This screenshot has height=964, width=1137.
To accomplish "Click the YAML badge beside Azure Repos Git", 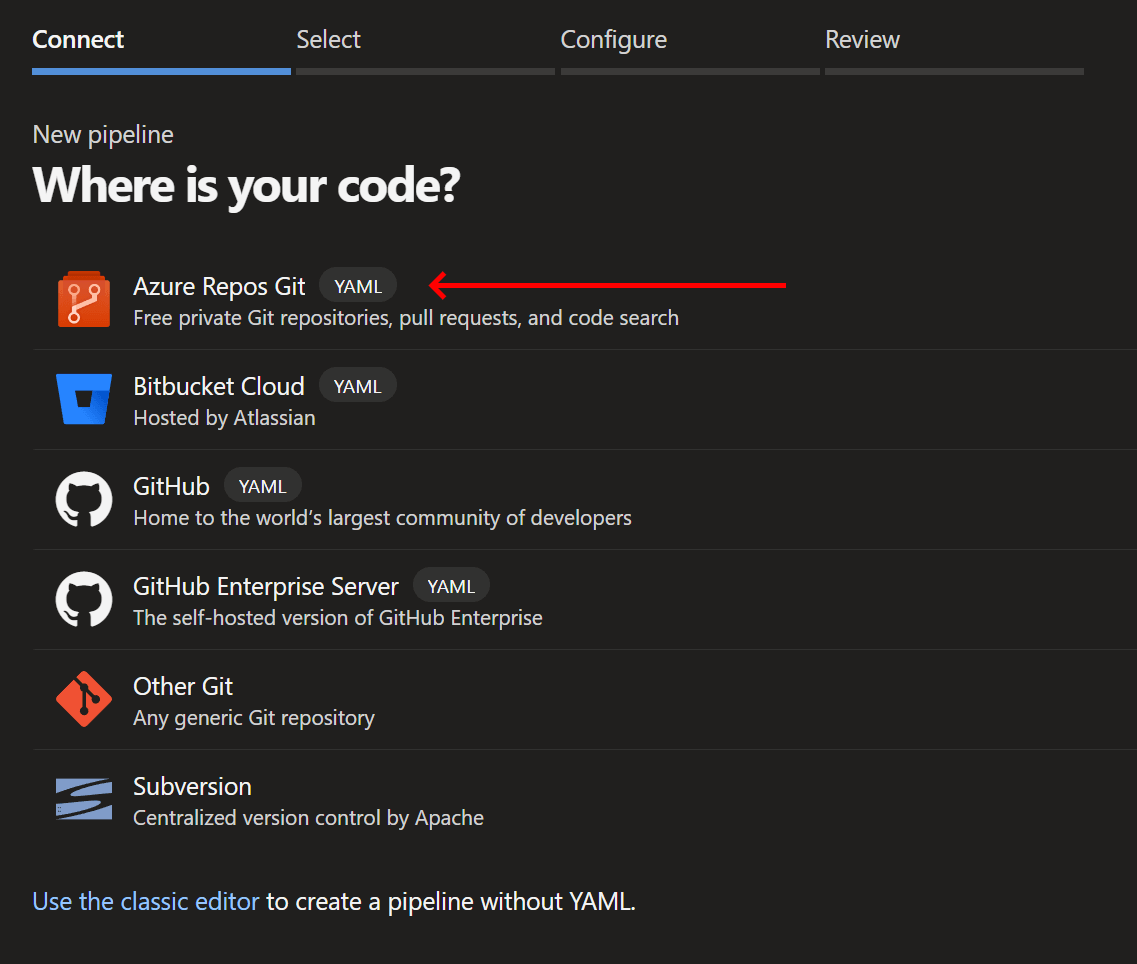I will coord(357,285).
